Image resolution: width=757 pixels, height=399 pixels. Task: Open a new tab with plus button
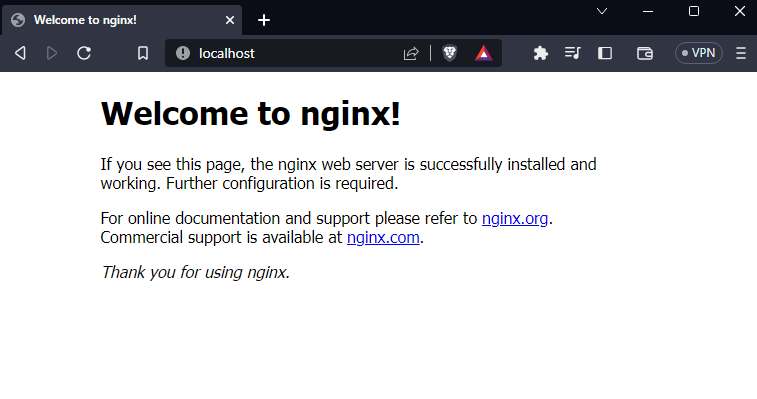(x=264, y=20)
